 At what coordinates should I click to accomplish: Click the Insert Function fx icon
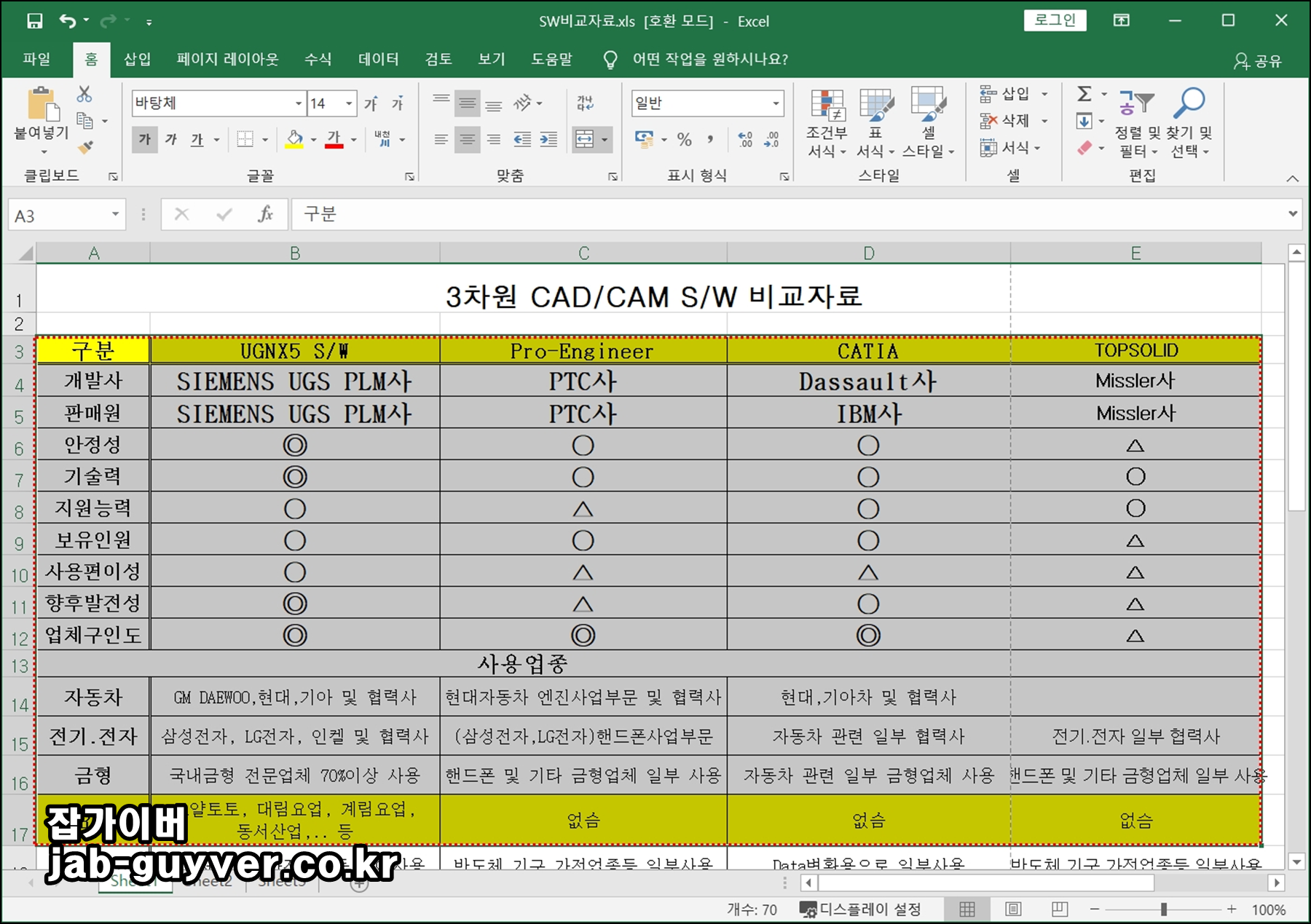point(265,214)
